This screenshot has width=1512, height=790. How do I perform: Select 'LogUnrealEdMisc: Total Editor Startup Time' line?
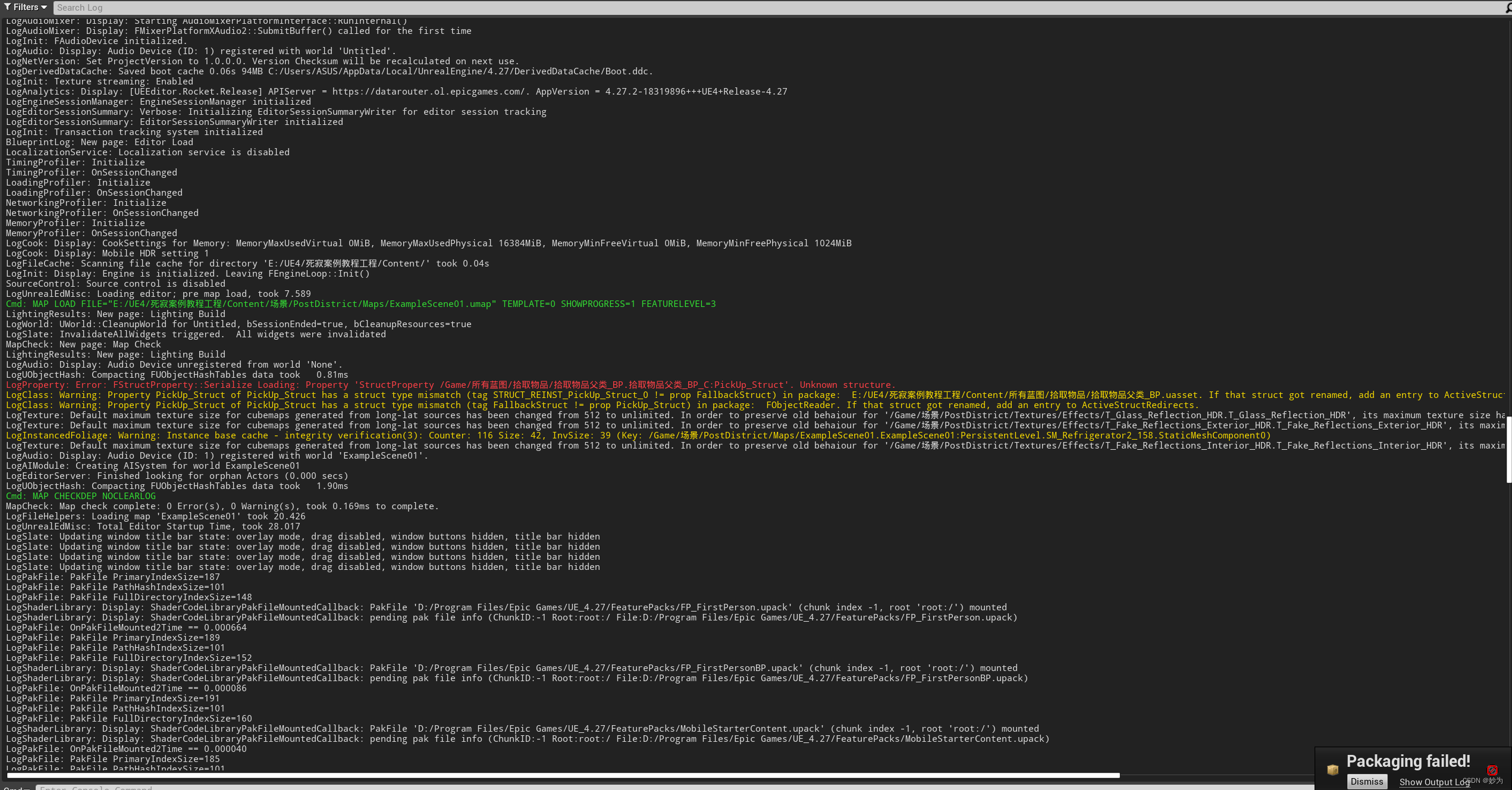[153, 526]
